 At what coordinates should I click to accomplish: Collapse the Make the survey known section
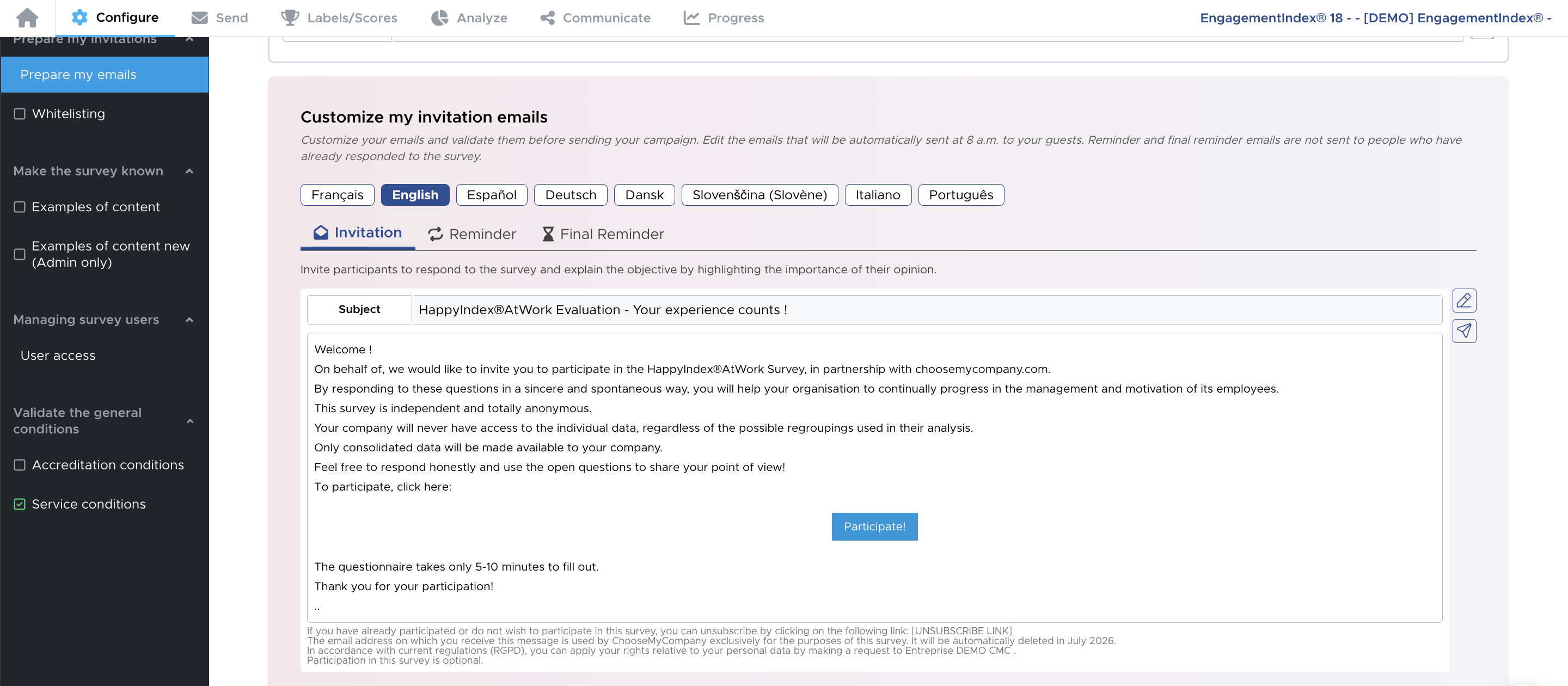tap(189, 171)
